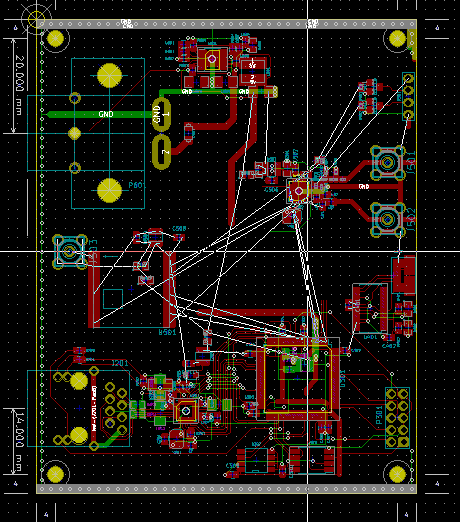Click the GND label between J501 and J502
Image resolution: width=460 pixels, height=522 pixels.
364,186
